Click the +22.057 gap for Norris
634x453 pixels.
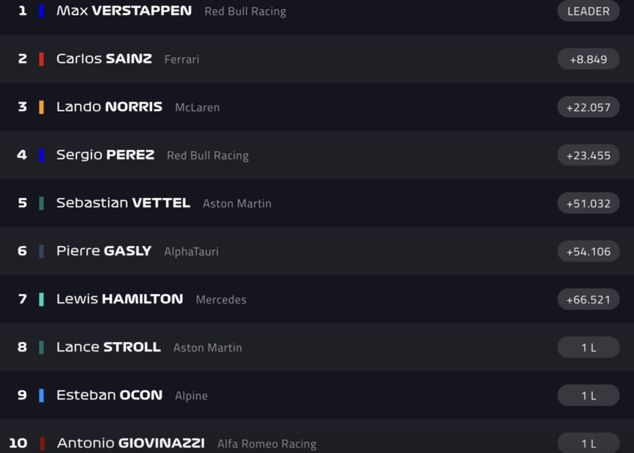click(x=588, y=107)
